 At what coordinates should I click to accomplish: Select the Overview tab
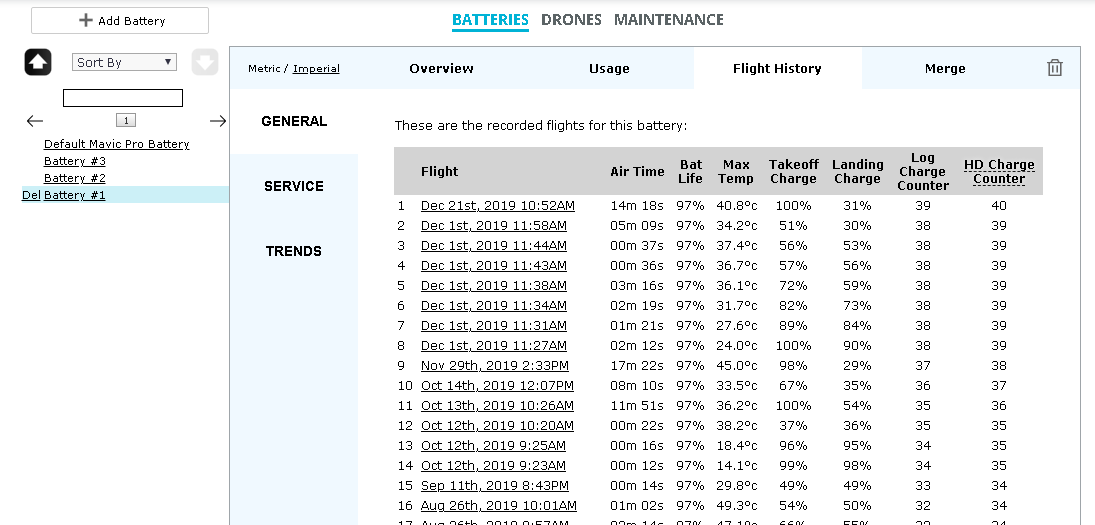click(441, 68)
